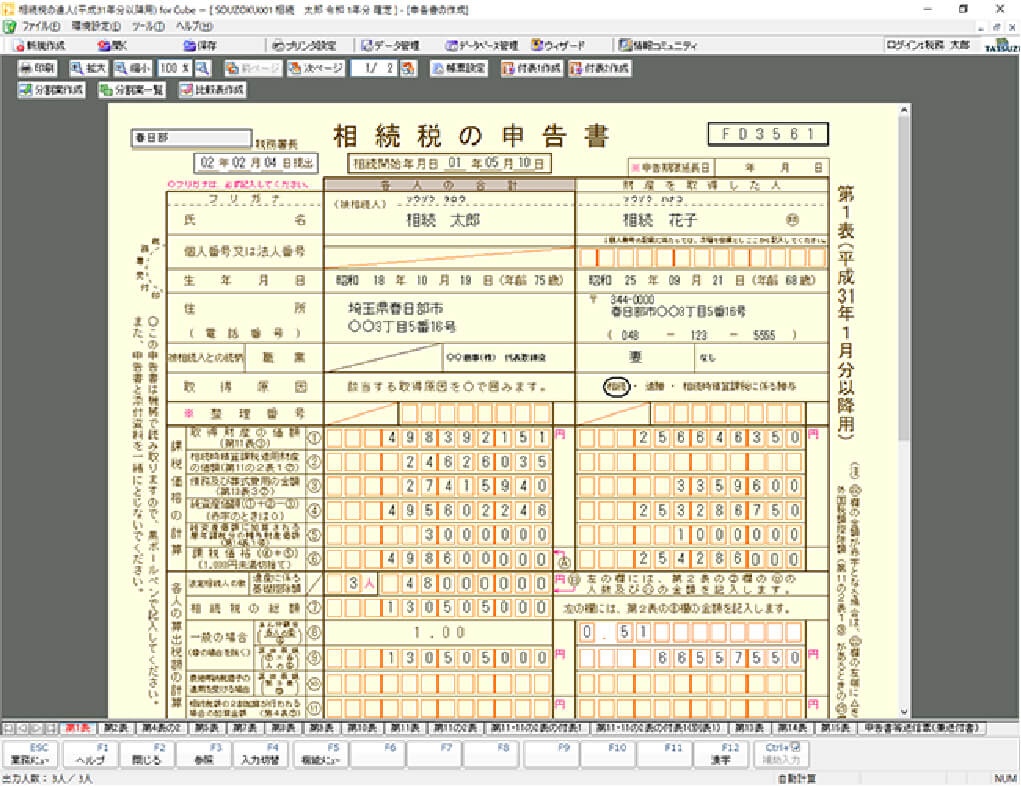Click the 1/2 page number field
Image resolution: width=1021 pixels, height=786 pixels.
tap(374, 68)
